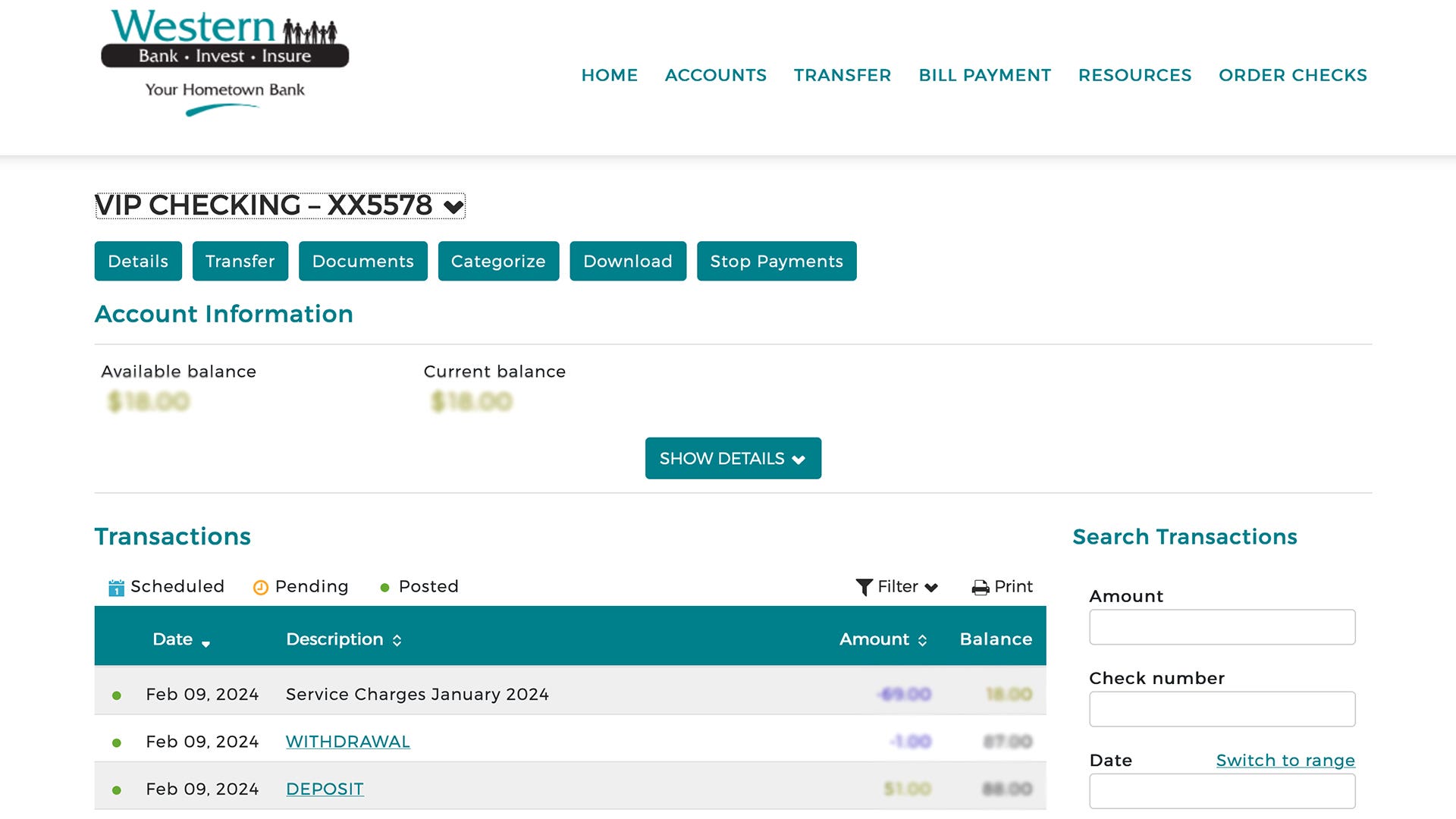Toggle the Date column sort arrow
Image resolution: width=1456 pixels, height=819 pixels.
(206, 643)
